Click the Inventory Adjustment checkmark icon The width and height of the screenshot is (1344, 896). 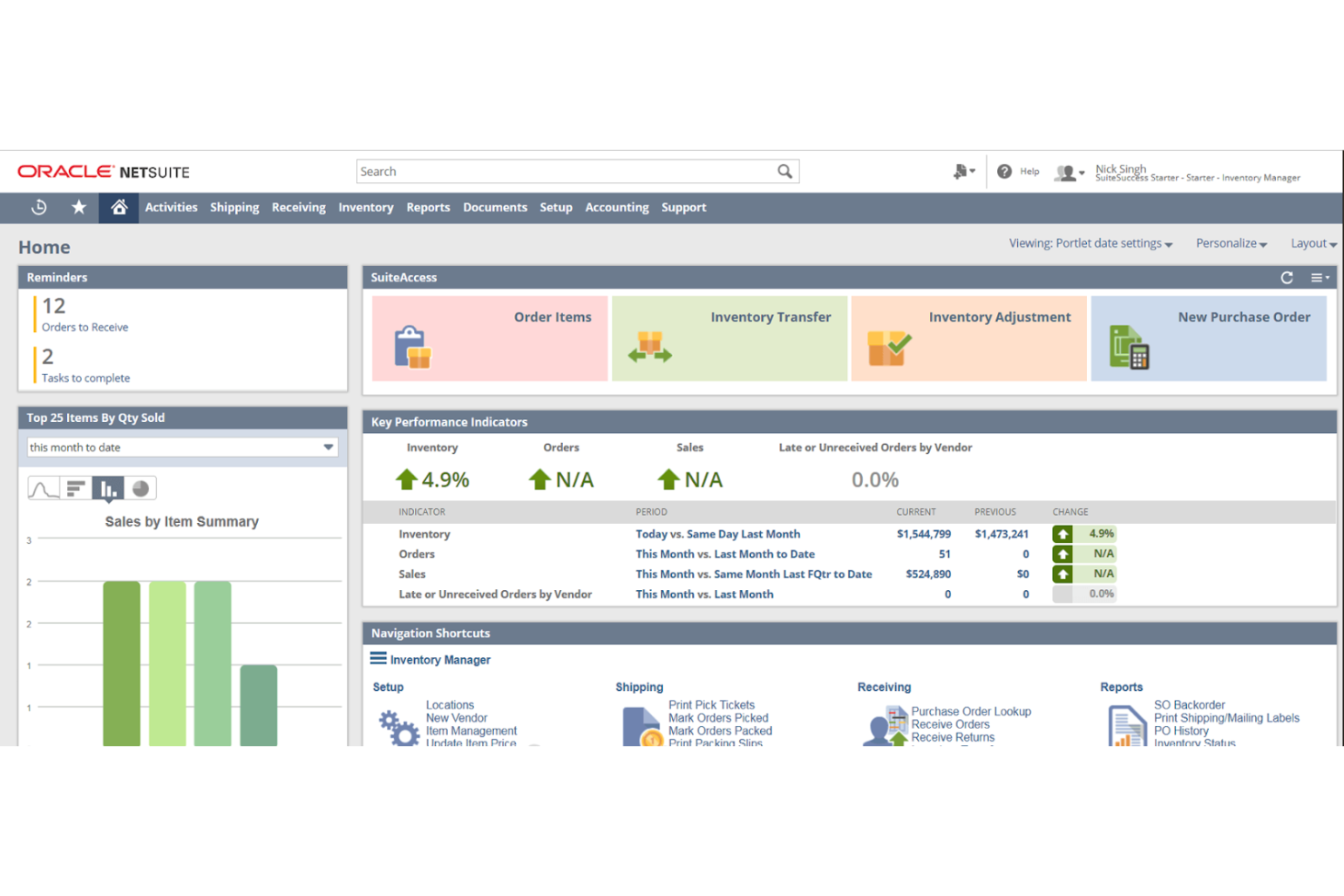889,348
